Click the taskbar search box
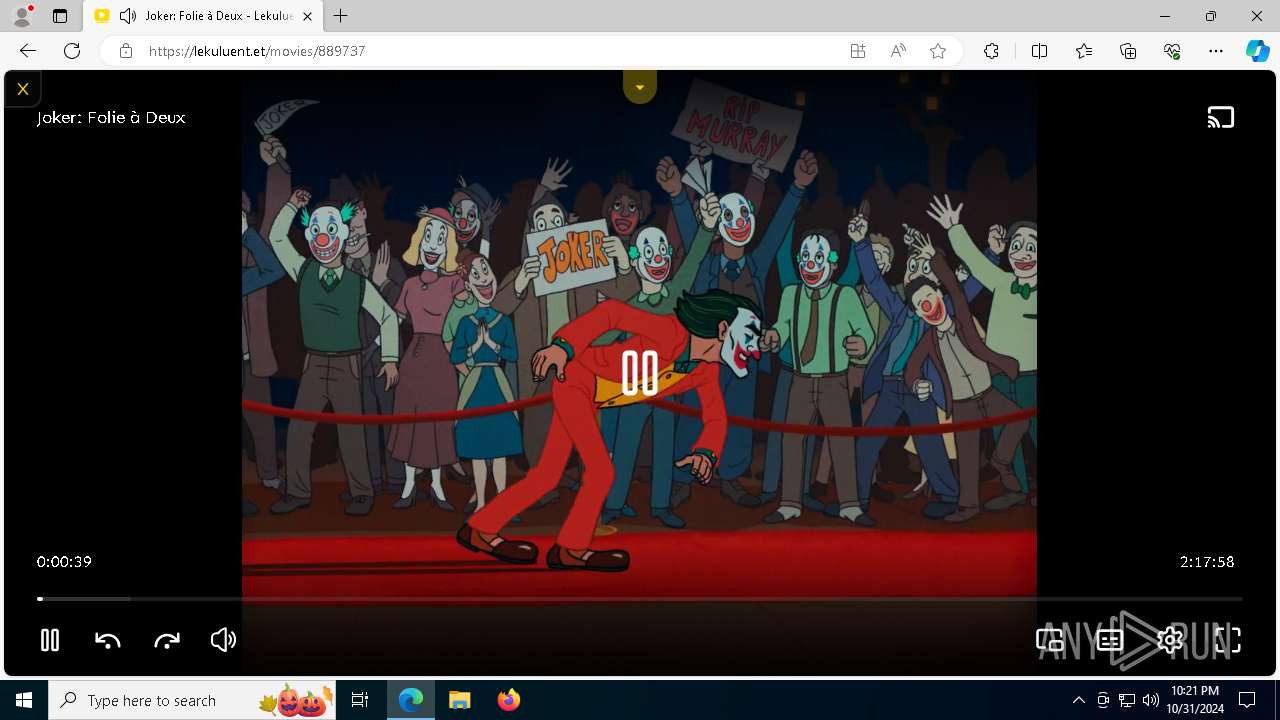 click(194, 700)
